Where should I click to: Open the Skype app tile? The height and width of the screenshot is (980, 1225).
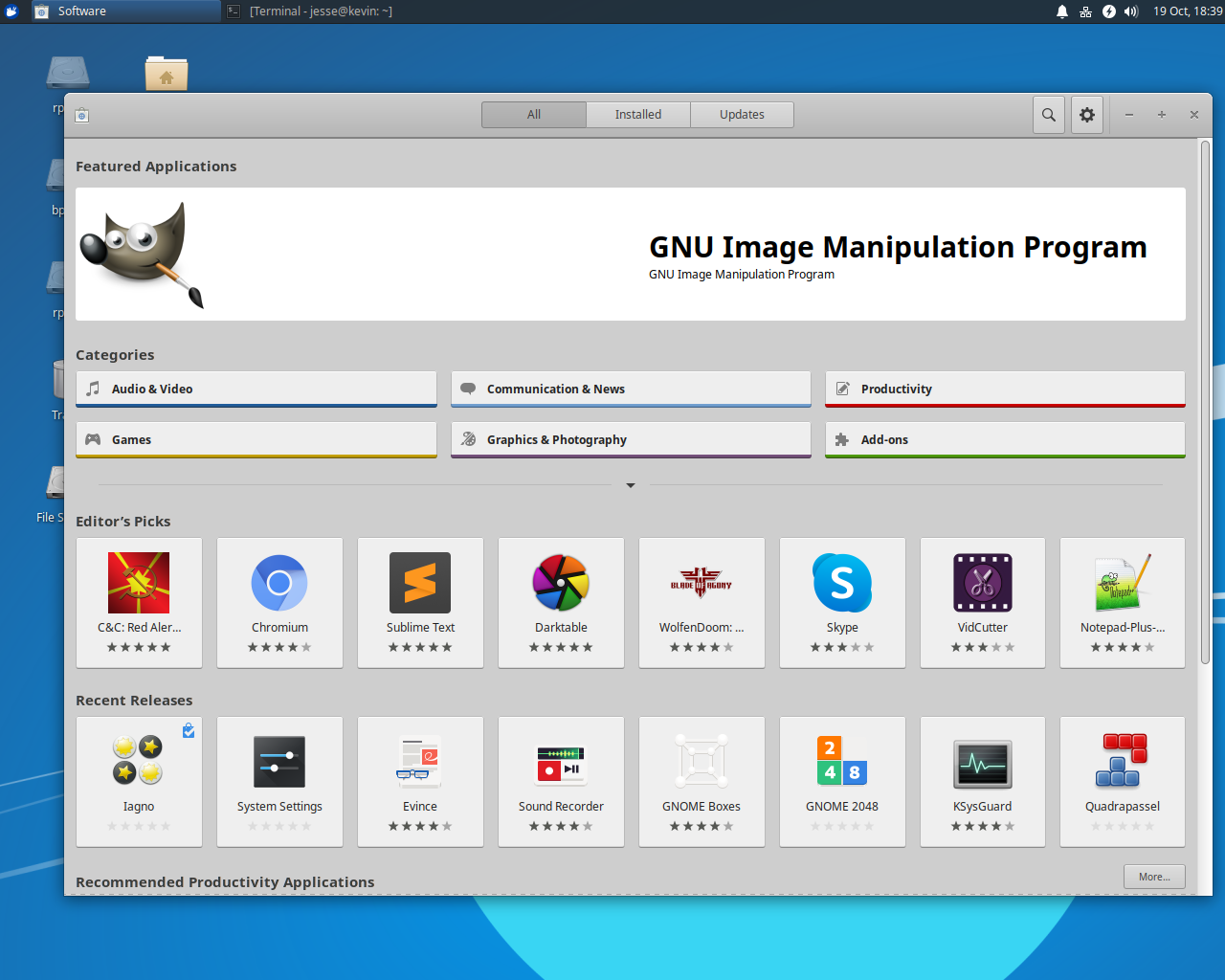842,602
